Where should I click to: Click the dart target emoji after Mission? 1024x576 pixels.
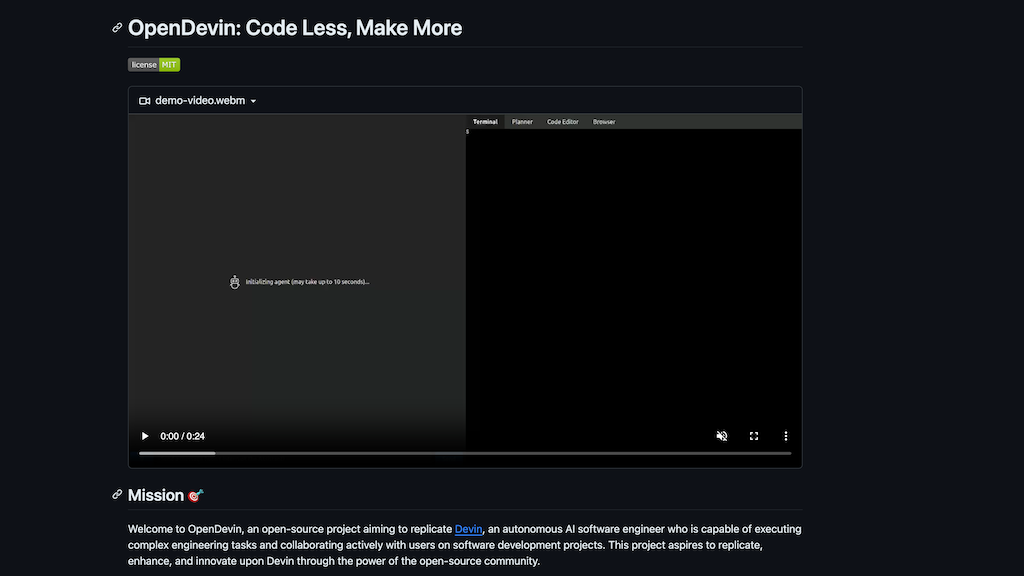196,495
